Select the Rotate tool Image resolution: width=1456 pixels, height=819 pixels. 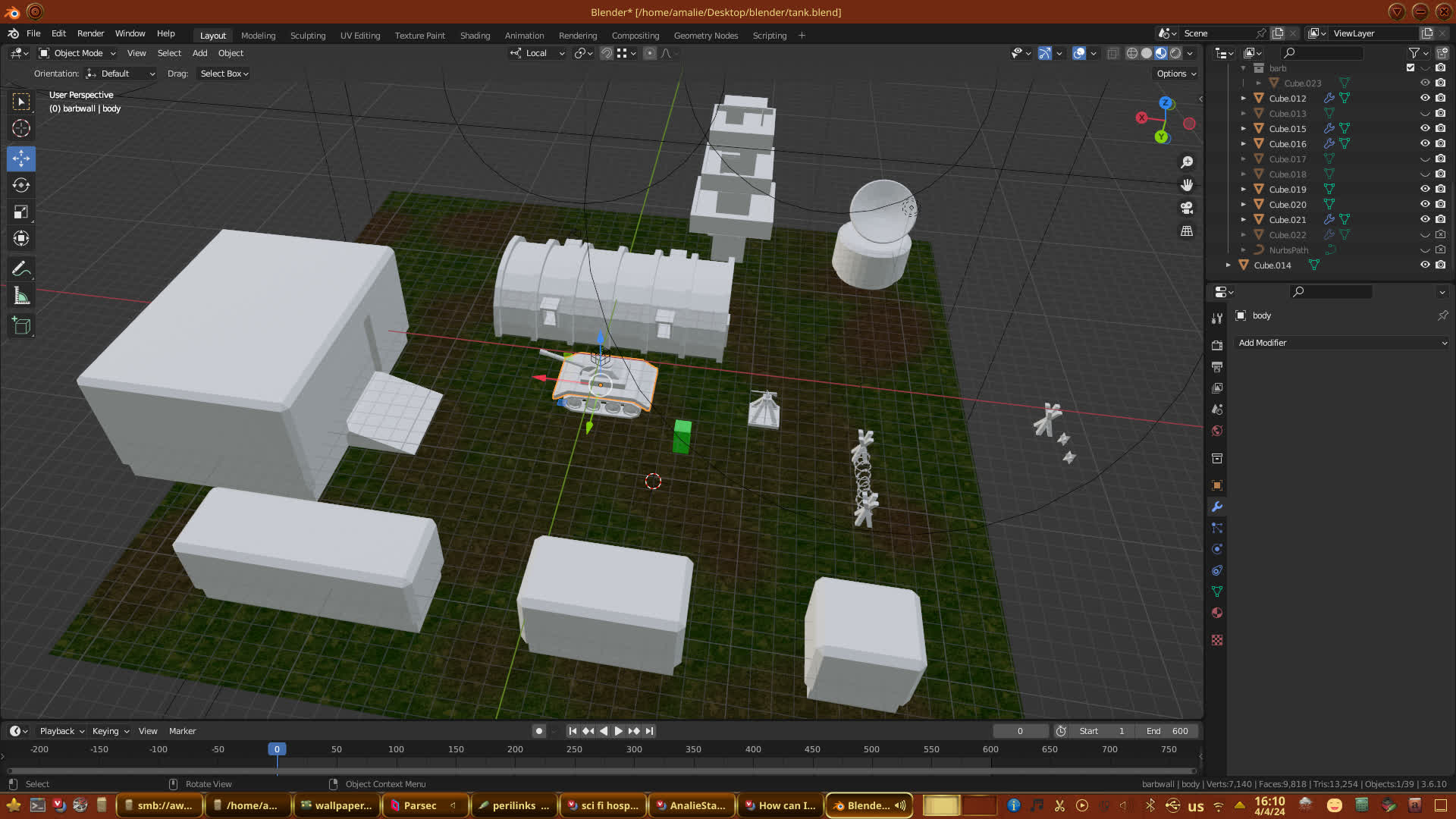click(21, 185)
